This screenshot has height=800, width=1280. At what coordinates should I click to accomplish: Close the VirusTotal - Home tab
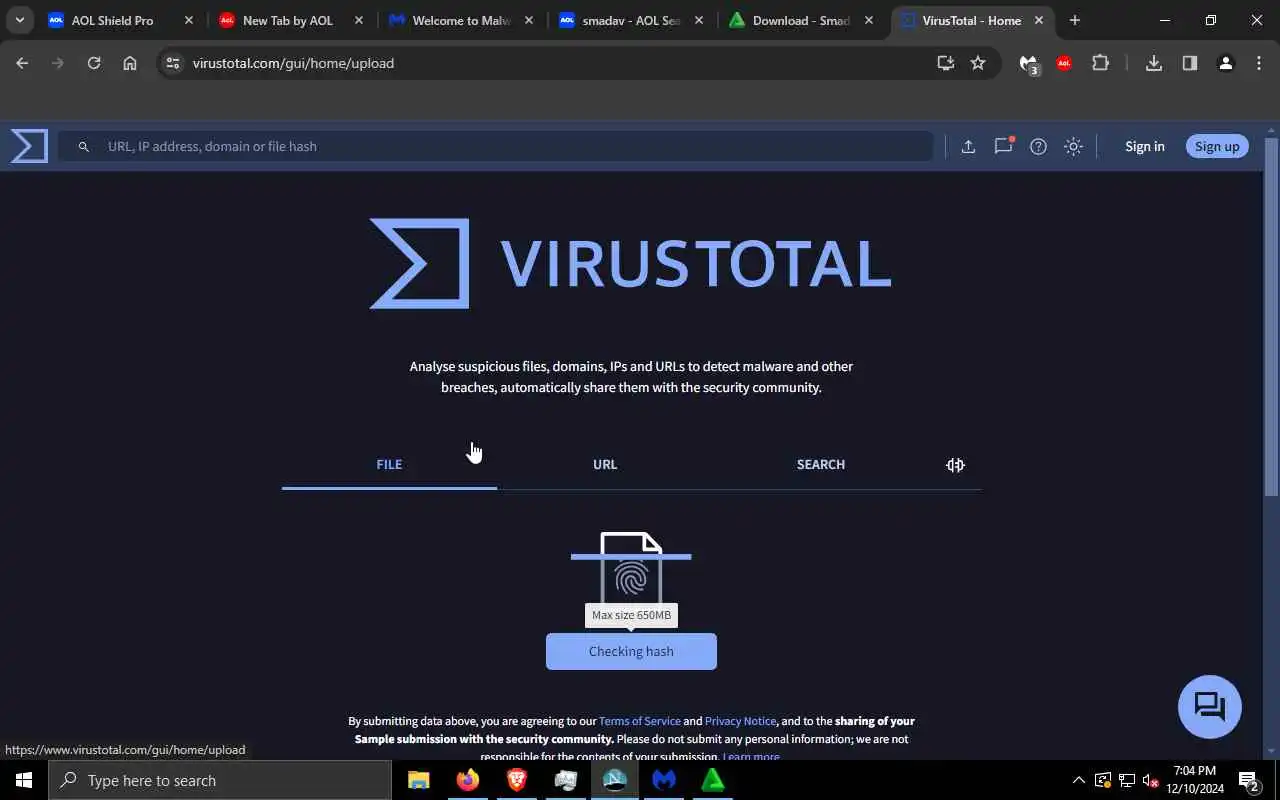pos(1039,20)
